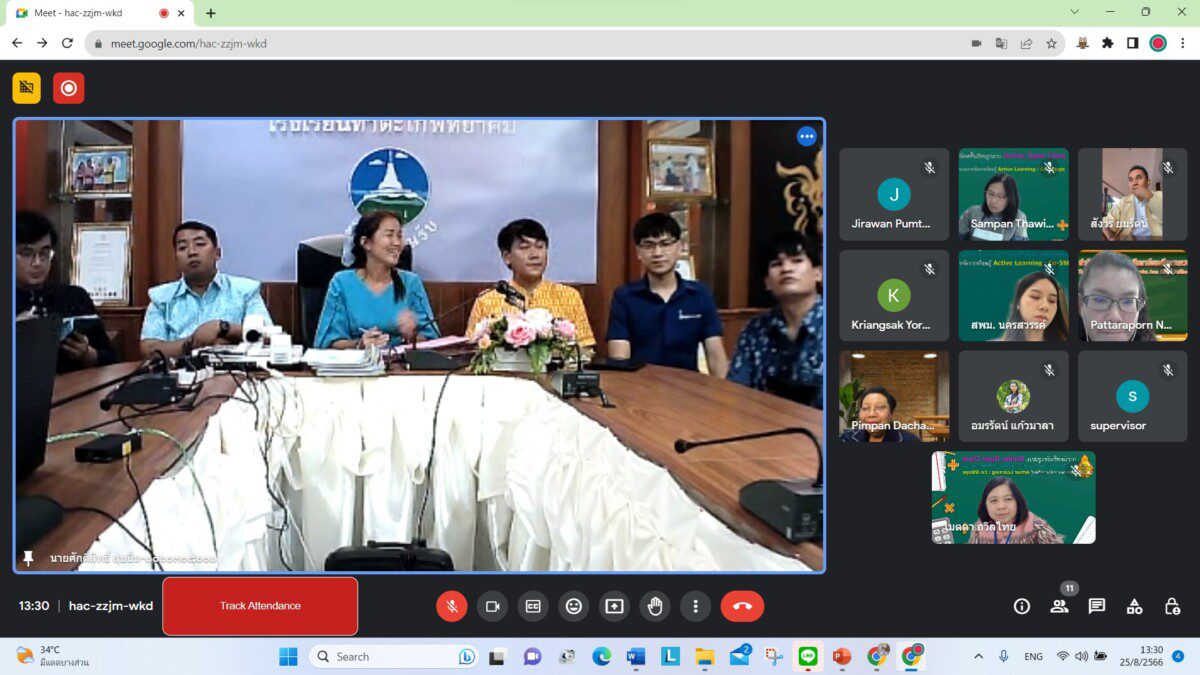This screenshot has height=675, width=1200.
Task: Open Word from the taskbar
Action: click(635, 656)
